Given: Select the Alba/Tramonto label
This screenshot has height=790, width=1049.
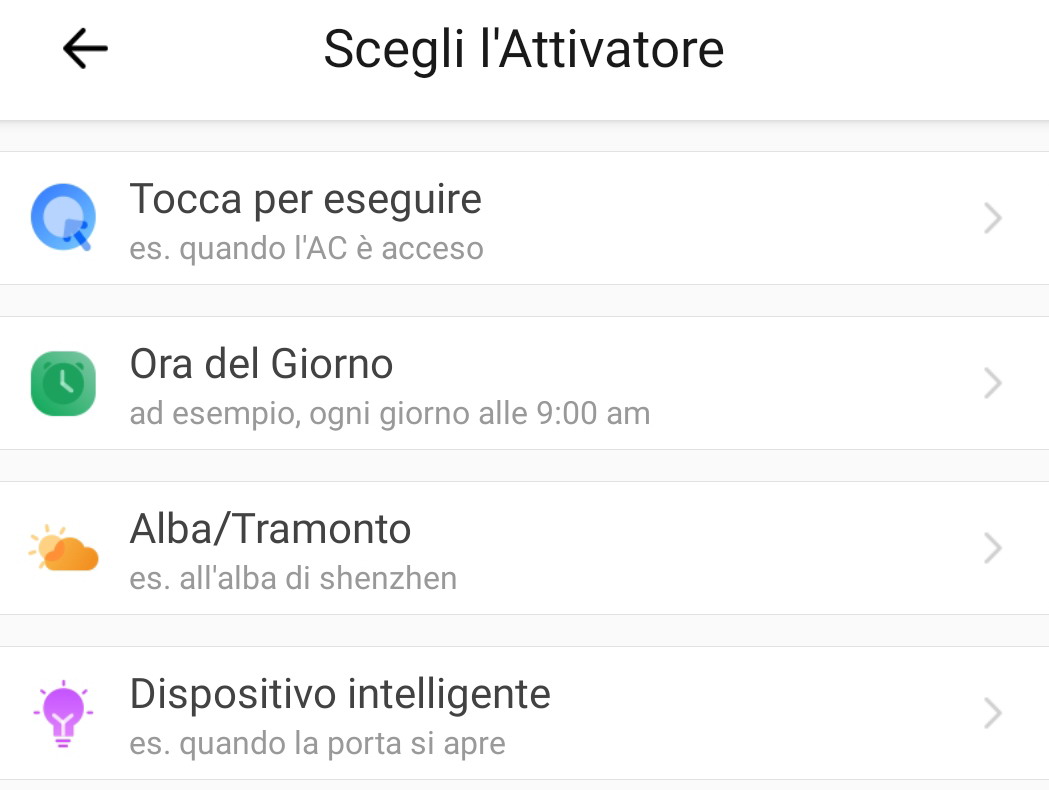Looking at the screenshot, I should click(270, 529).
